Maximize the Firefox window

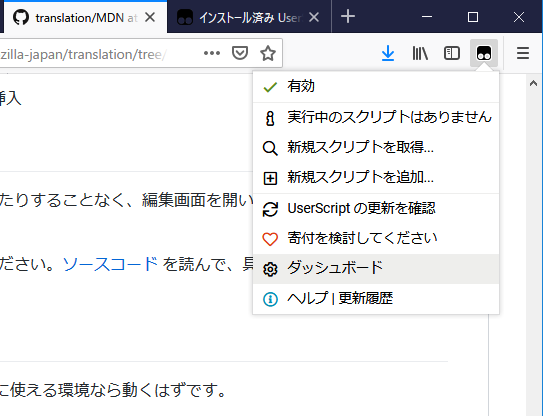[x=473, y=17]
